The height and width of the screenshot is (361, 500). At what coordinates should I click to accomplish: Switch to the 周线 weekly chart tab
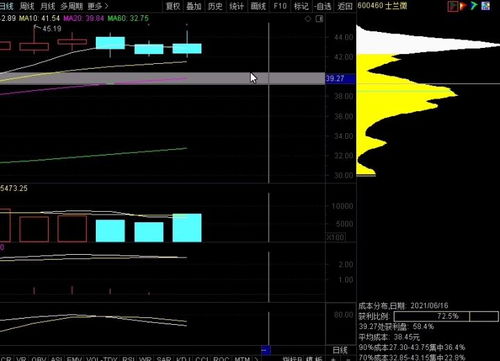(27, 6)
